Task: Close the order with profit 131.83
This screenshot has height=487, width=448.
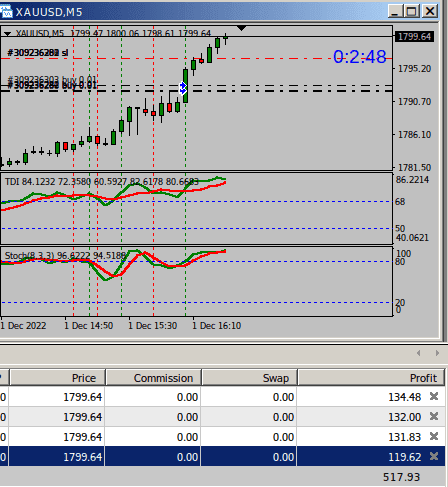Action: click(x=434, y=436)
